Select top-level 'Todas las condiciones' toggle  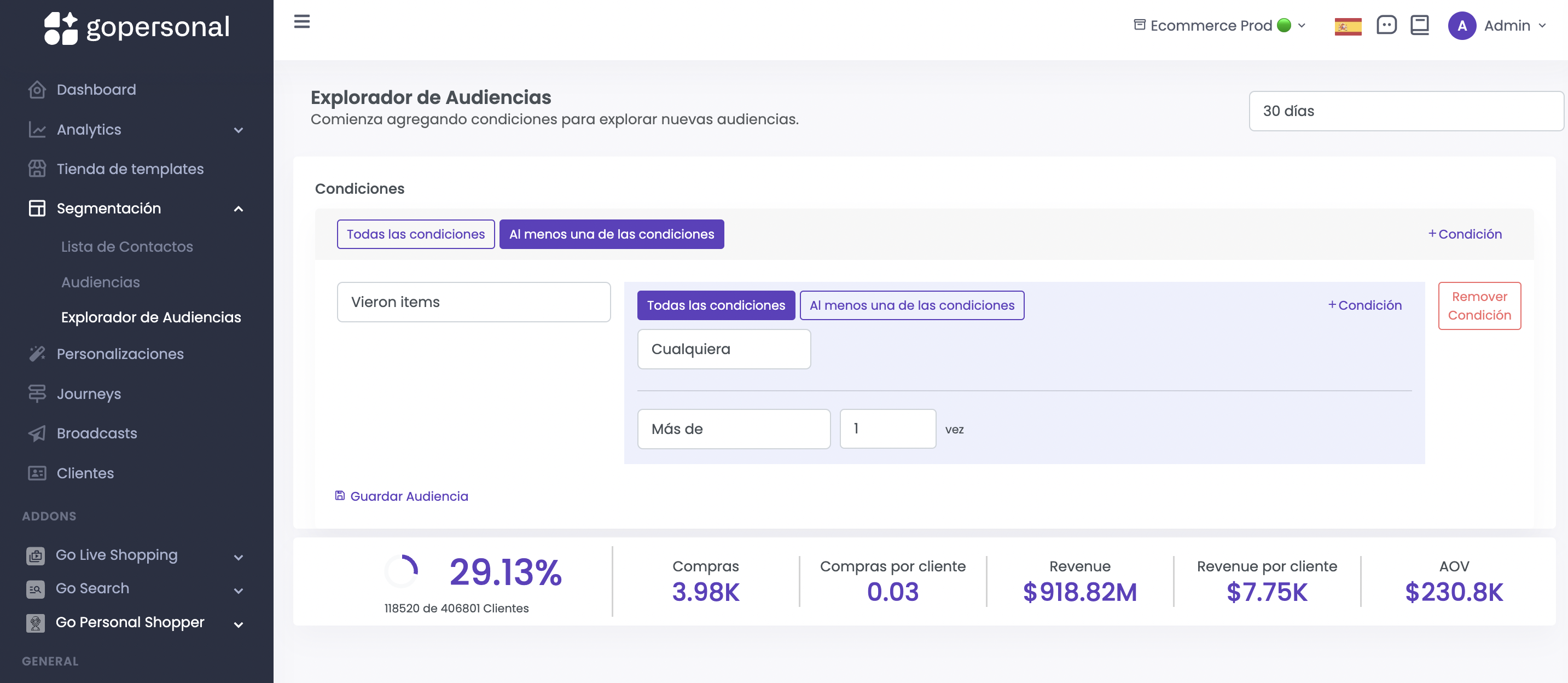click(x=415, y=234)
